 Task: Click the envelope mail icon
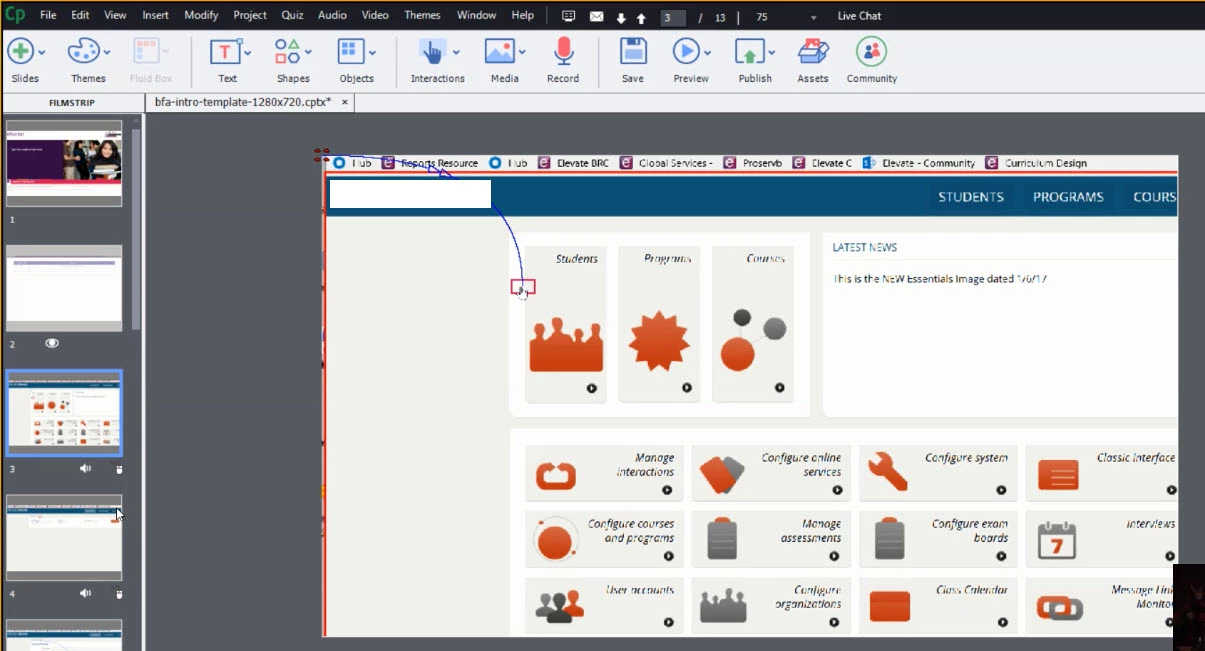(x=596, y=17)
